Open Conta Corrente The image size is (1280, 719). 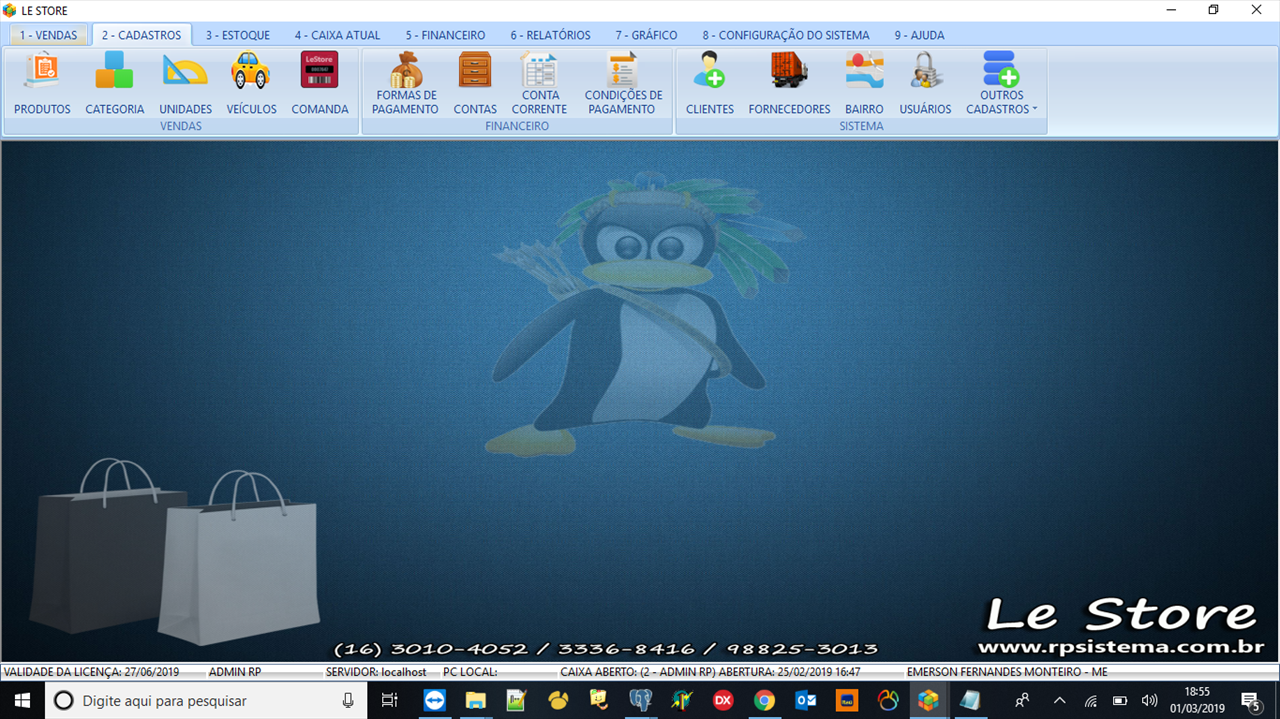[x=540, y=84]
